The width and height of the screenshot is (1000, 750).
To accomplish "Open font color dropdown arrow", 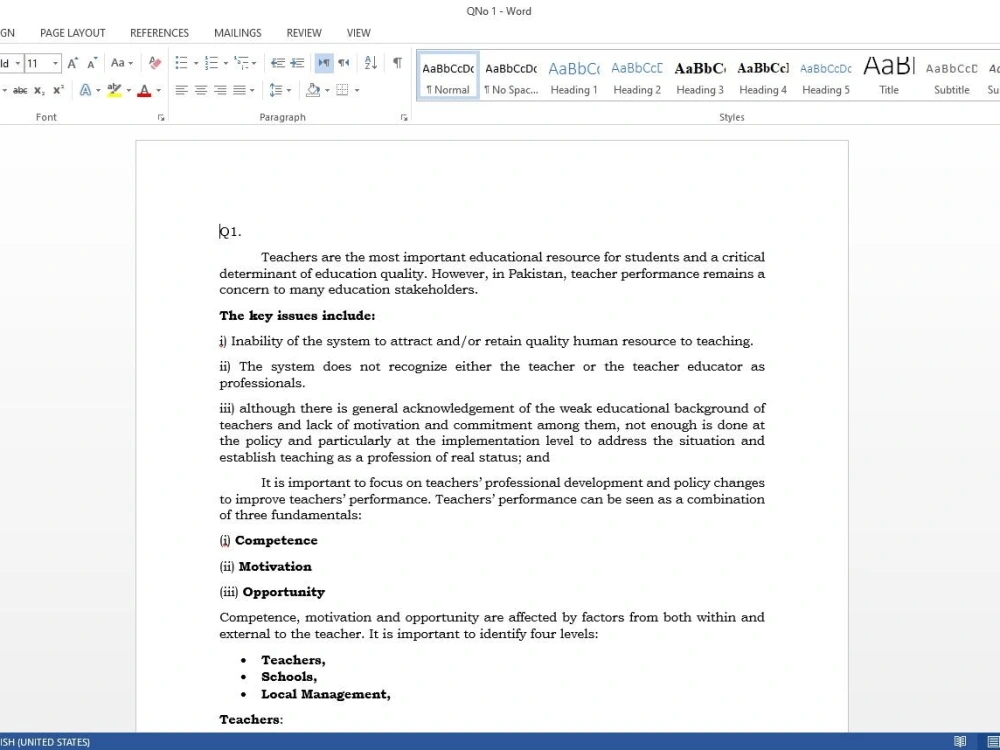I will click(159, 91).
